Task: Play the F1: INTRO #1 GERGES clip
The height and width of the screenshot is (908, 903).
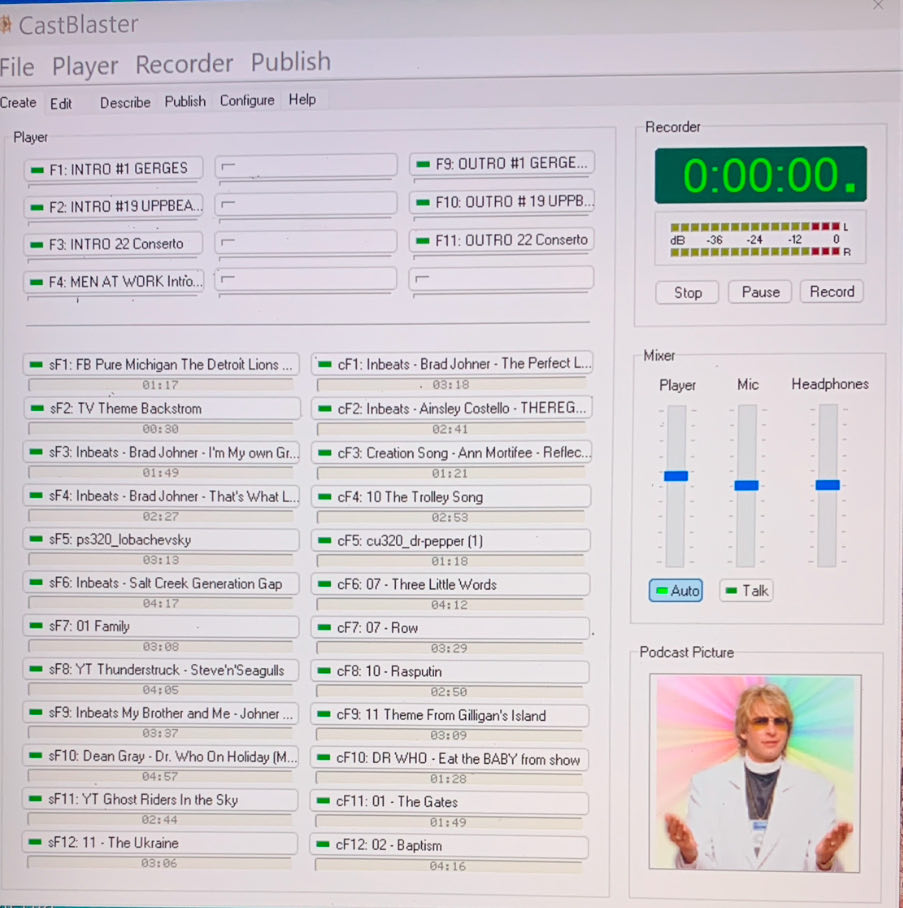Action: pos(112,169)
